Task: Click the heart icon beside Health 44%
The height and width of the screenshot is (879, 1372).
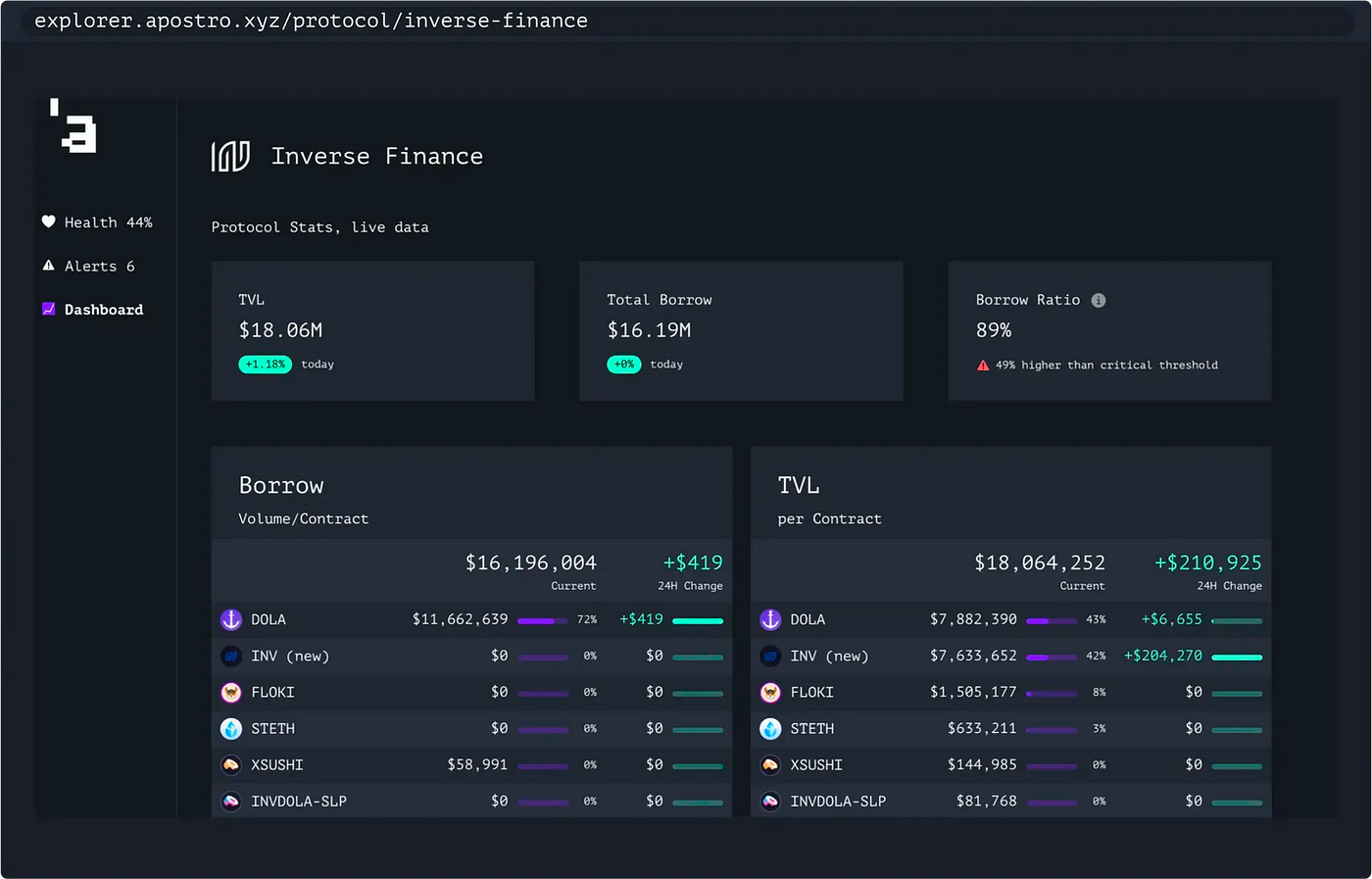Action: [48, 221]
